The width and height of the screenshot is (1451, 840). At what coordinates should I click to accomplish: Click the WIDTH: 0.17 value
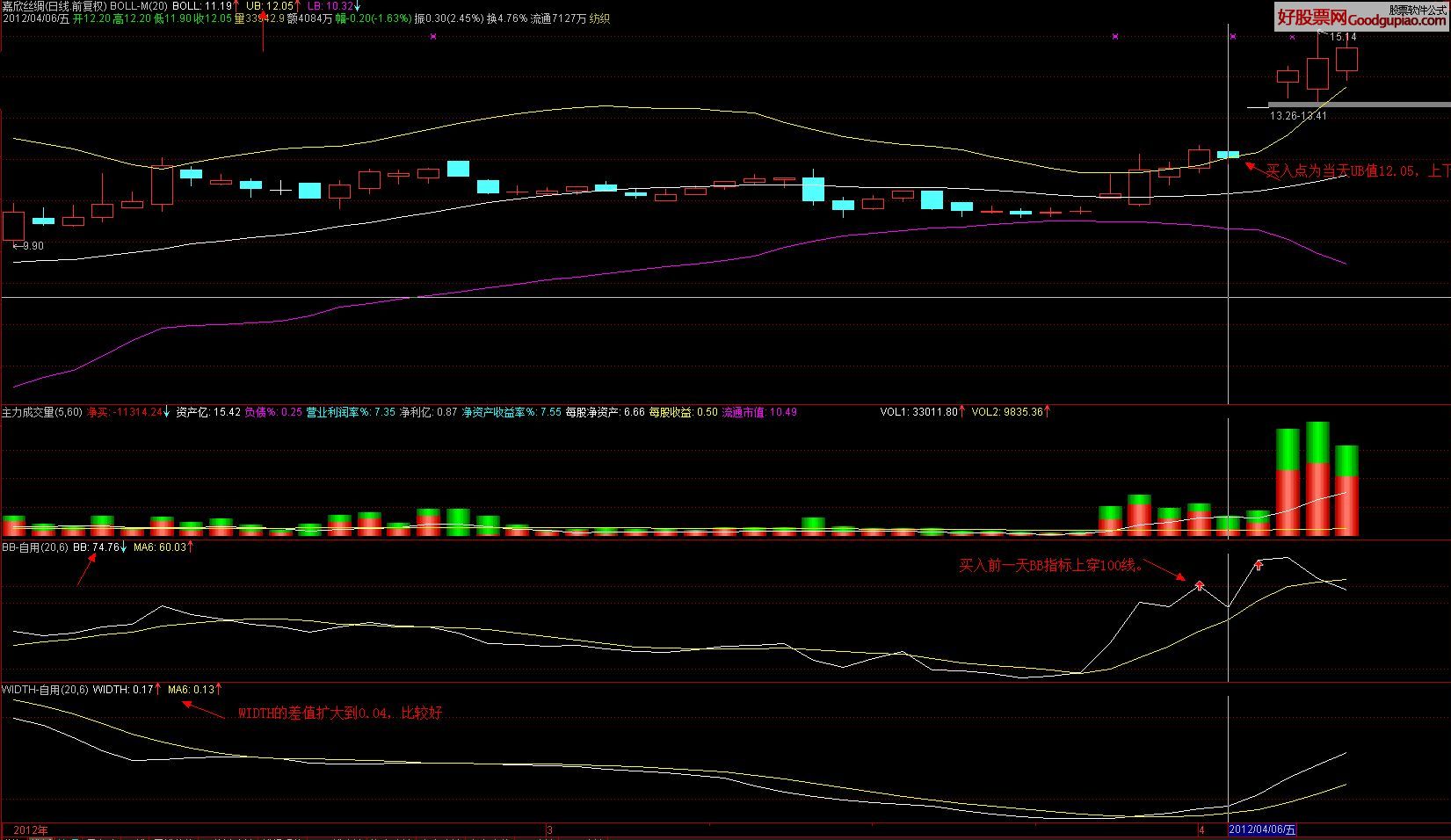pyautogui.click(x=123, y=690)
